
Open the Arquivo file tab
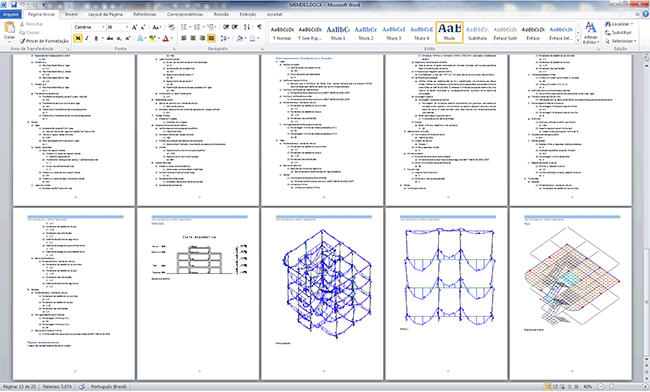(x=11, y=14)
